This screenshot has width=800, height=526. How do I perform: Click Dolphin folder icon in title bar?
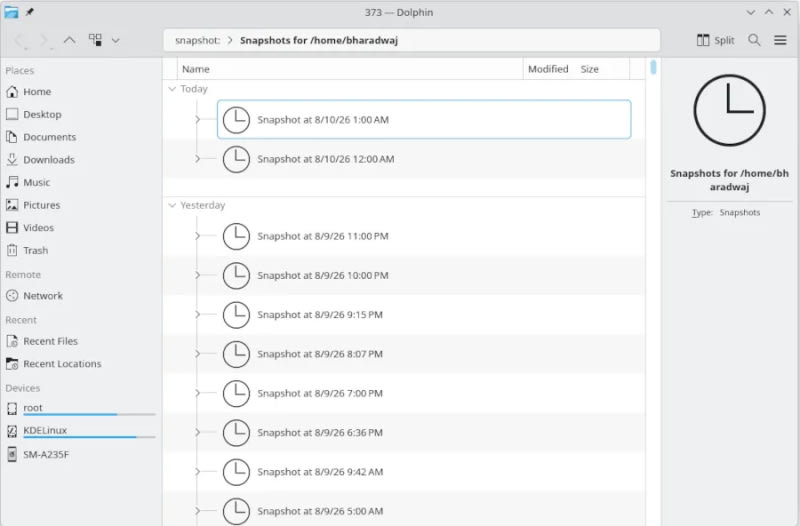click(x=11, y=12)
